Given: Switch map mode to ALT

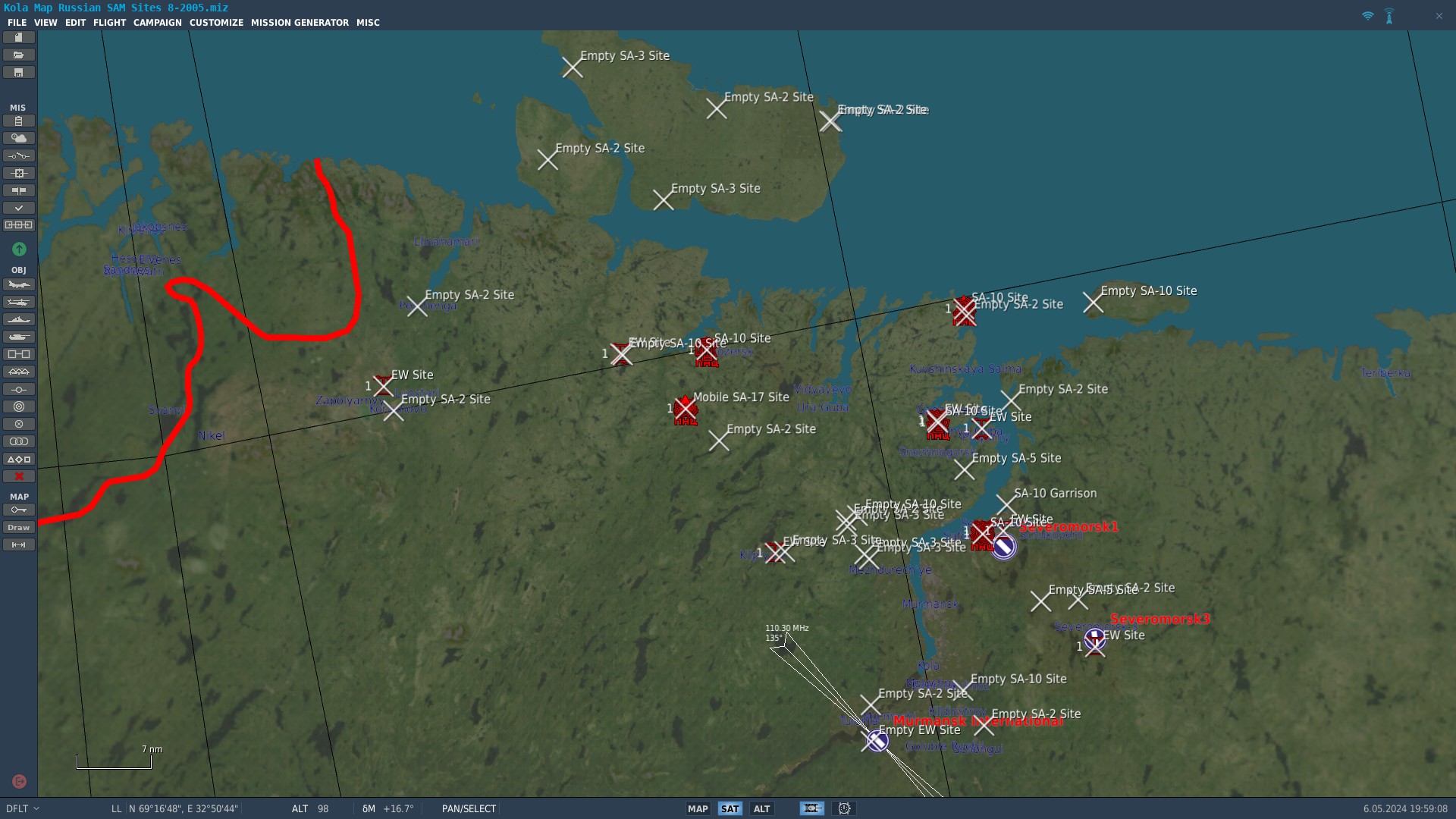Looking at the screenshot, I should [761, 809].
